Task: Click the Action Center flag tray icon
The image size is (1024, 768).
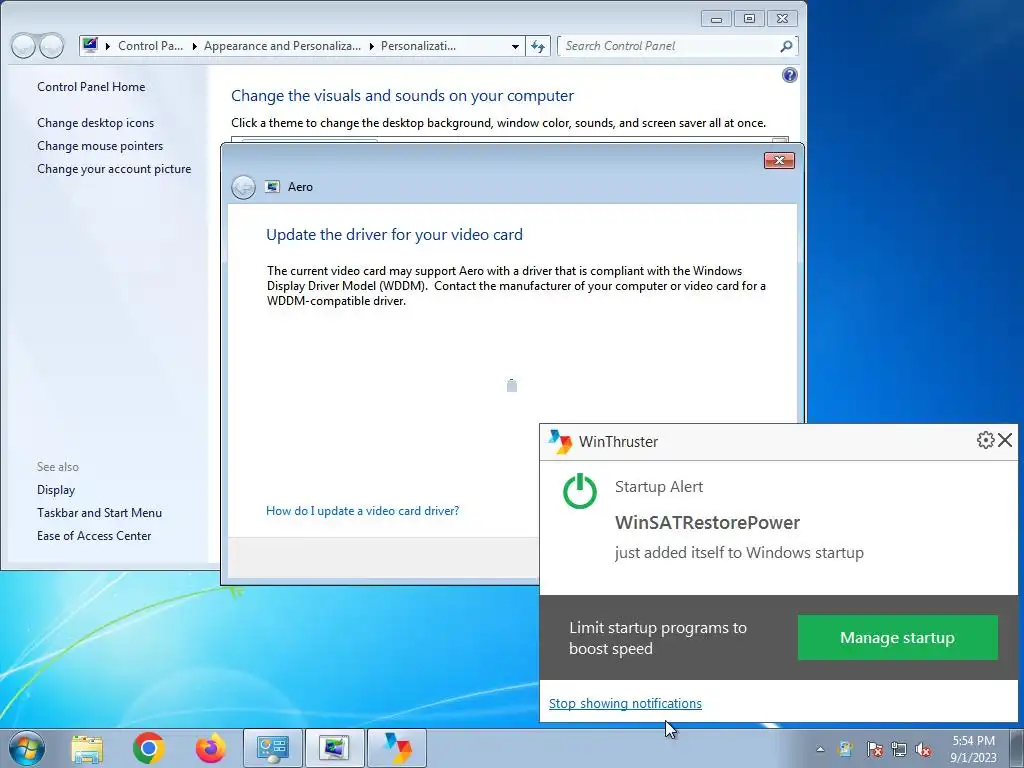Action: point(874,749)
